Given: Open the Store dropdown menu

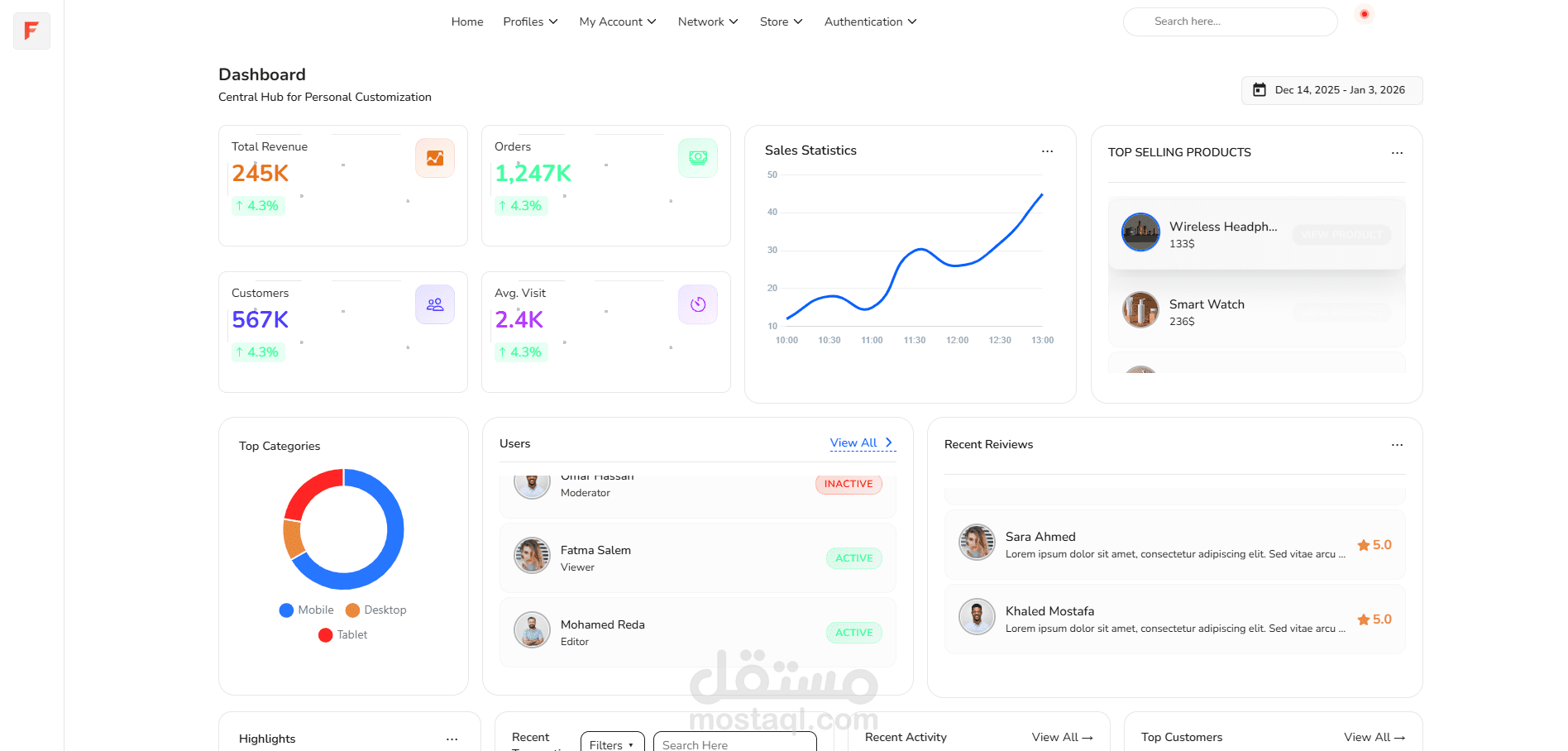Looking at the screenshot, I should click(782, 22).
